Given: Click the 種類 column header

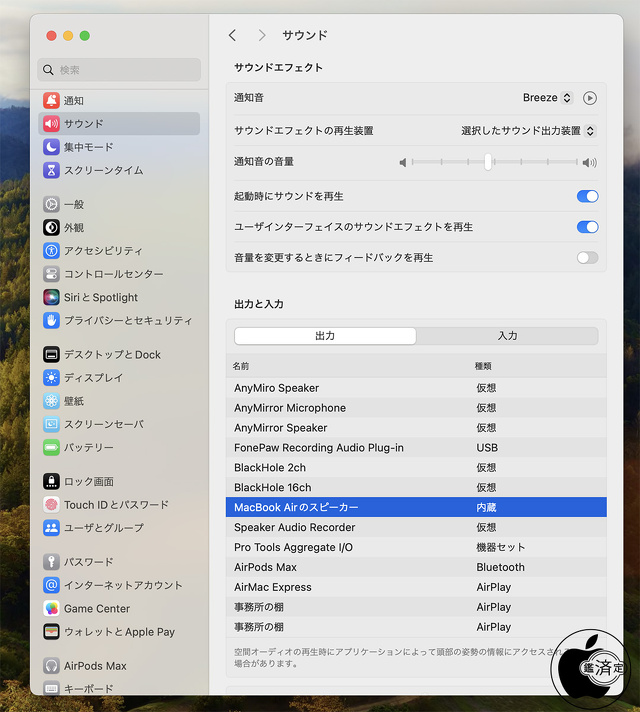Looking at the screenshot, I should pyautogui.click(x=483, y=366).
